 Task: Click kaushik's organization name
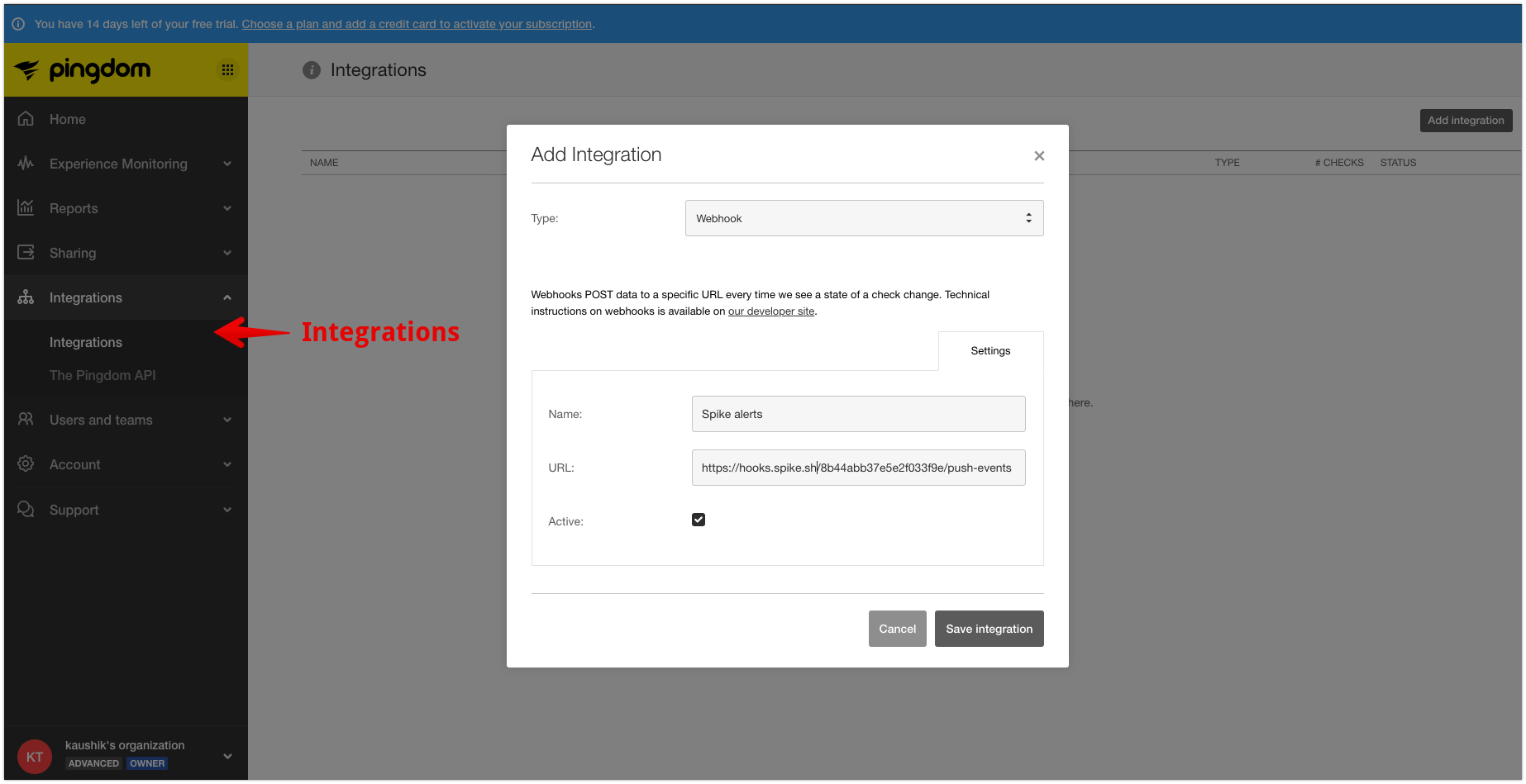coord(125,745)
